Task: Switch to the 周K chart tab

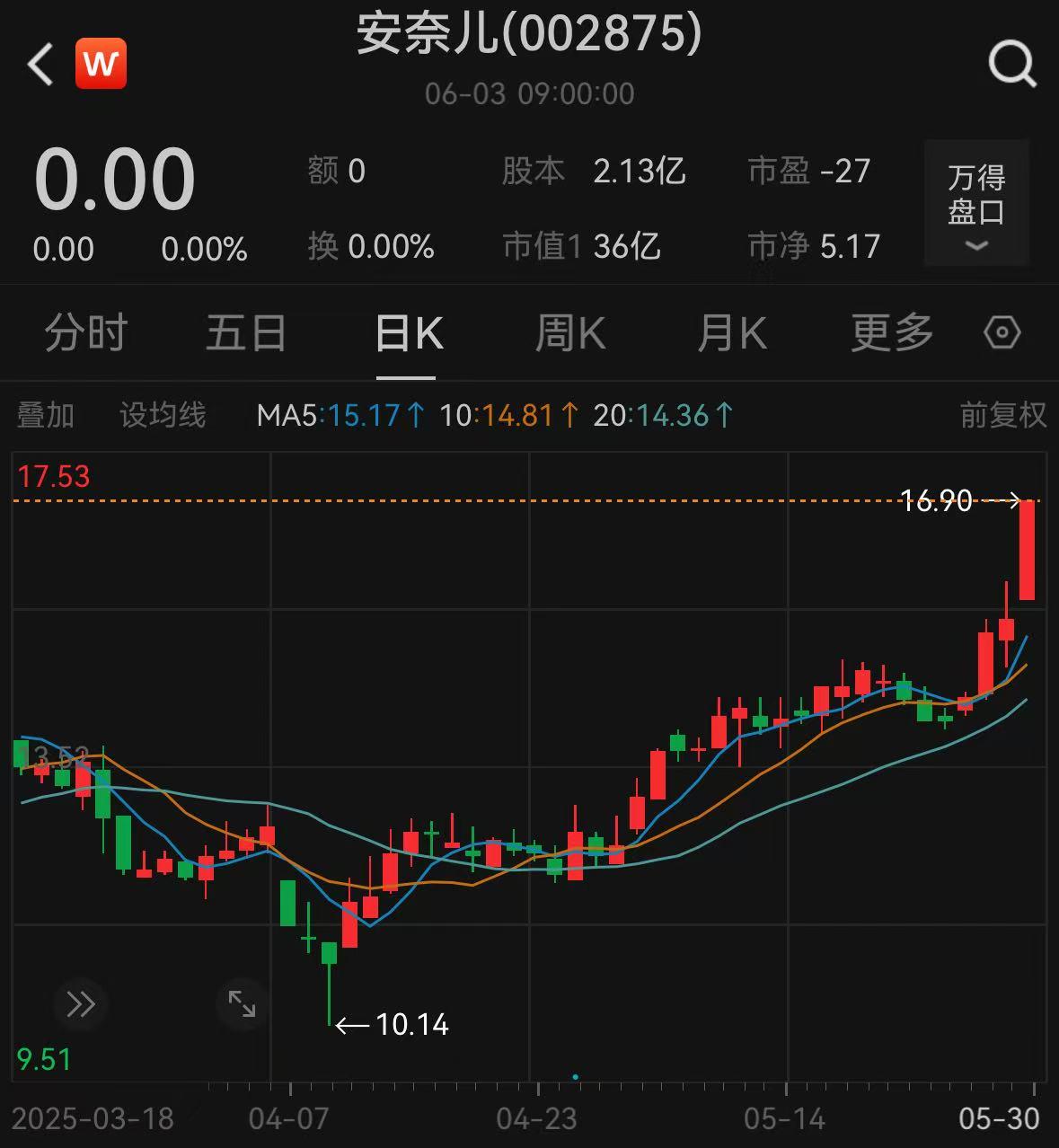Action: click(x=569, y=333)
